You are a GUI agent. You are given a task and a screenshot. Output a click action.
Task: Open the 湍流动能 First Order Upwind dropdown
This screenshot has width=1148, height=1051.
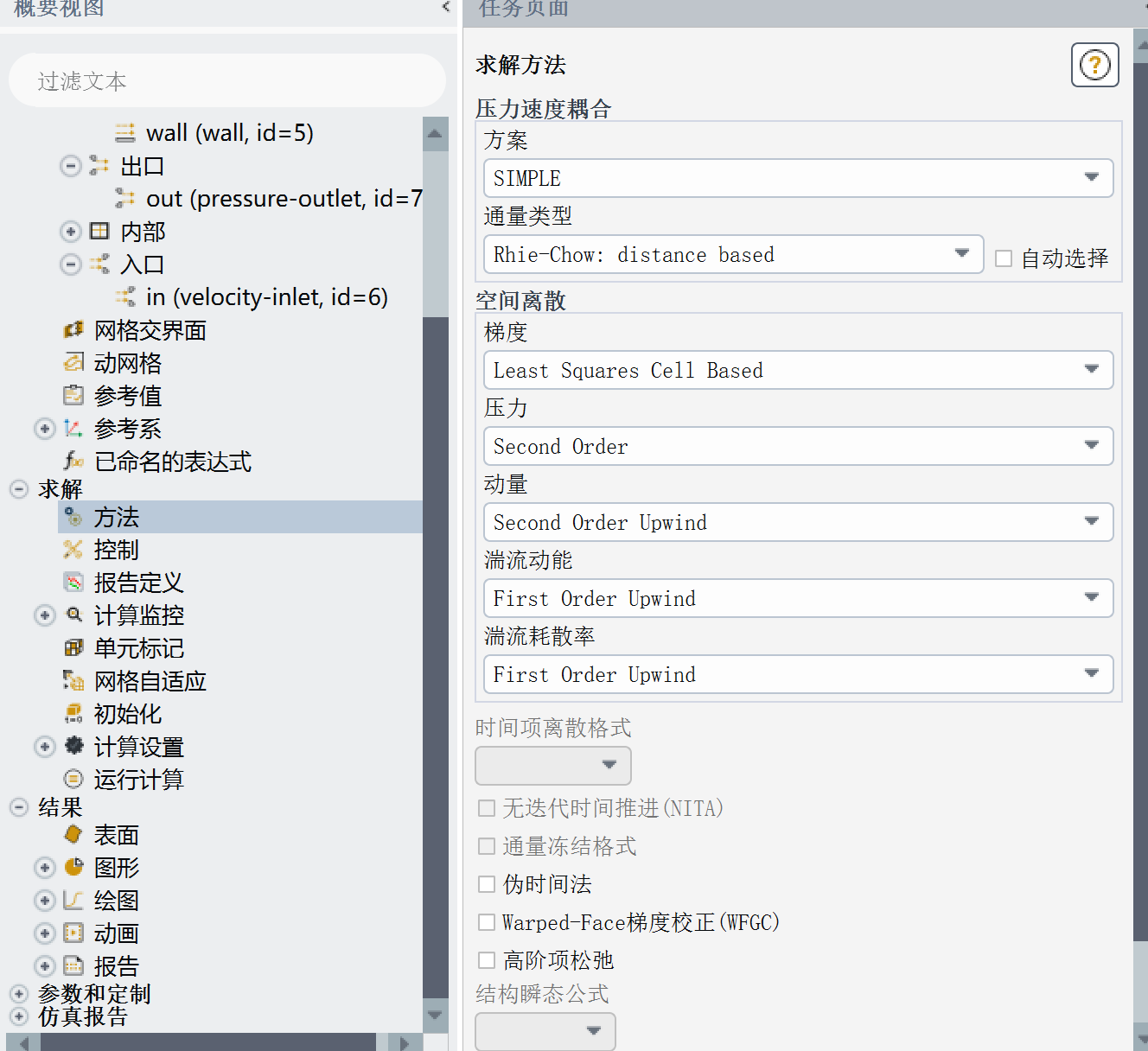coord(798,598)
